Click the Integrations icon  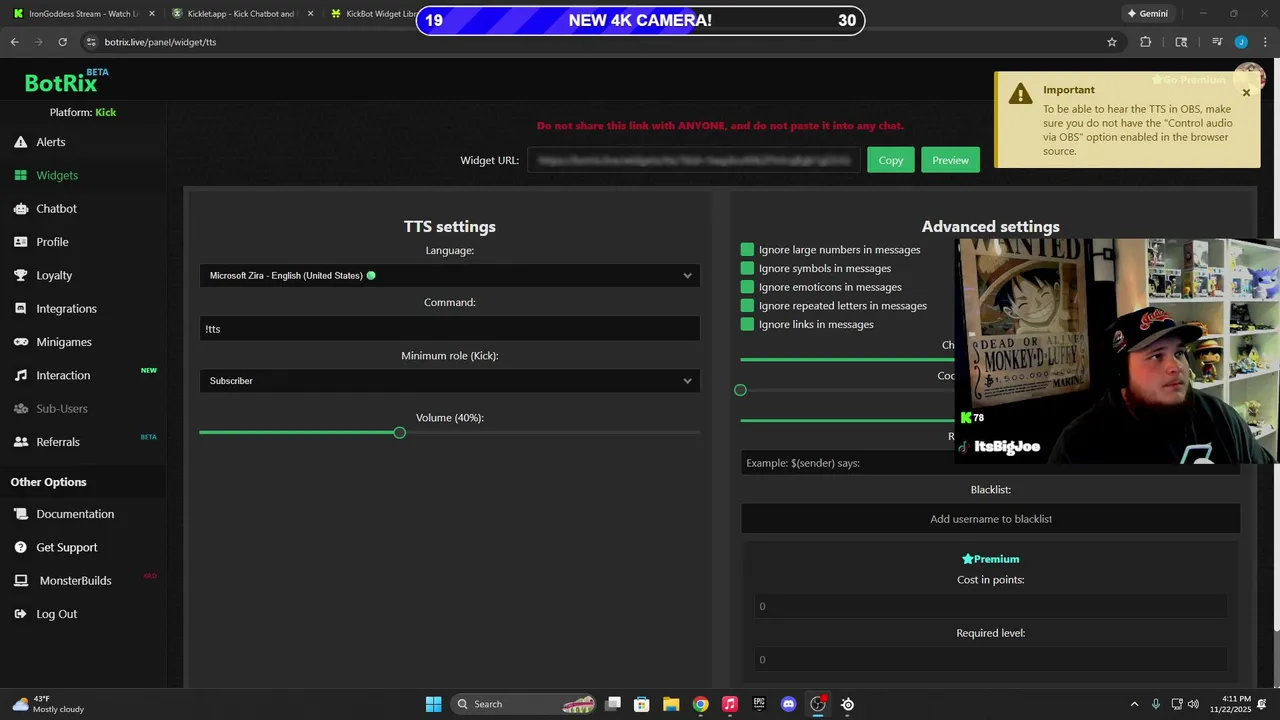coord(20,308)
